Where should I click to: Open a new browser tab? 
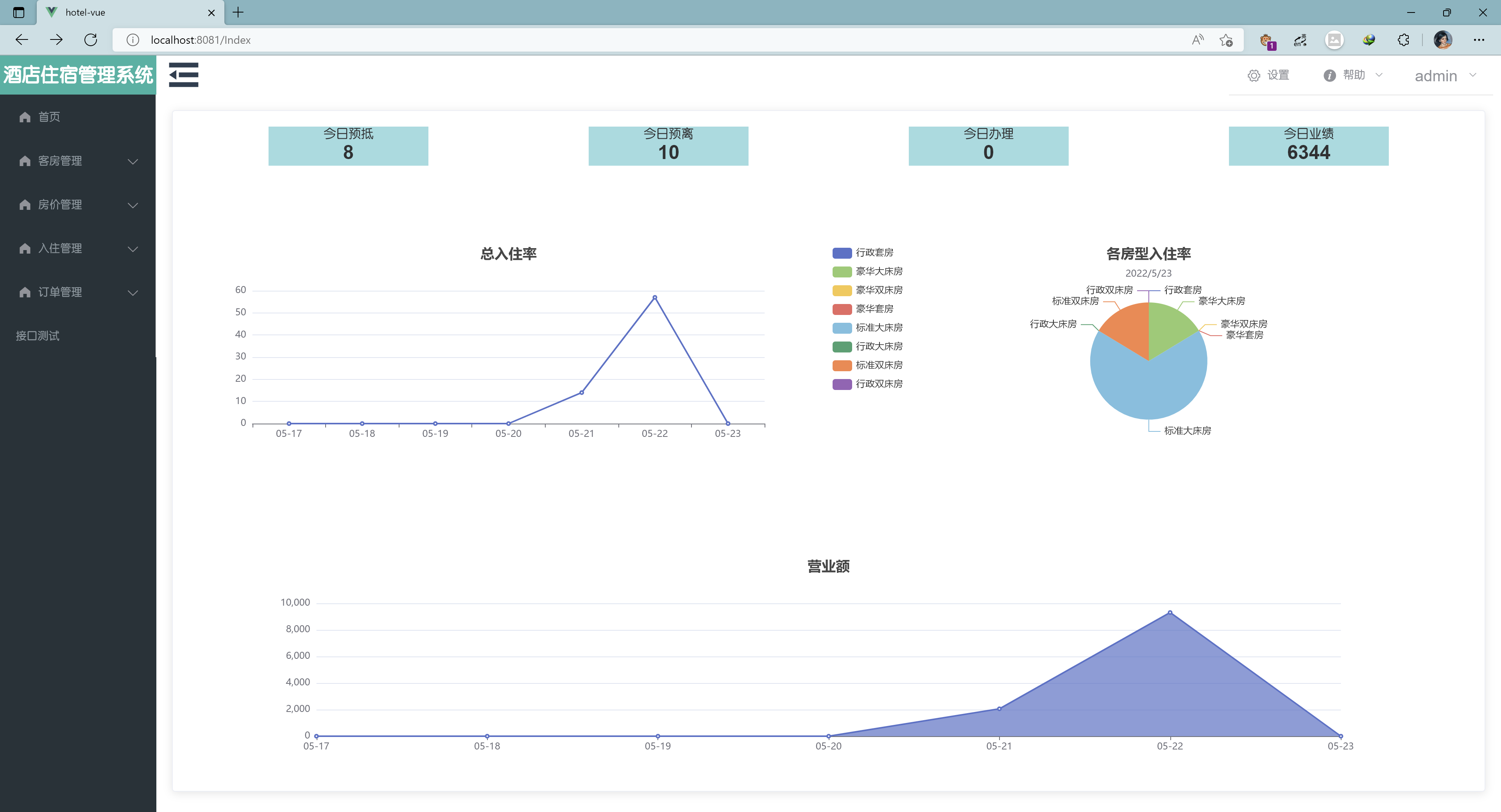click(x=238, y=12)
